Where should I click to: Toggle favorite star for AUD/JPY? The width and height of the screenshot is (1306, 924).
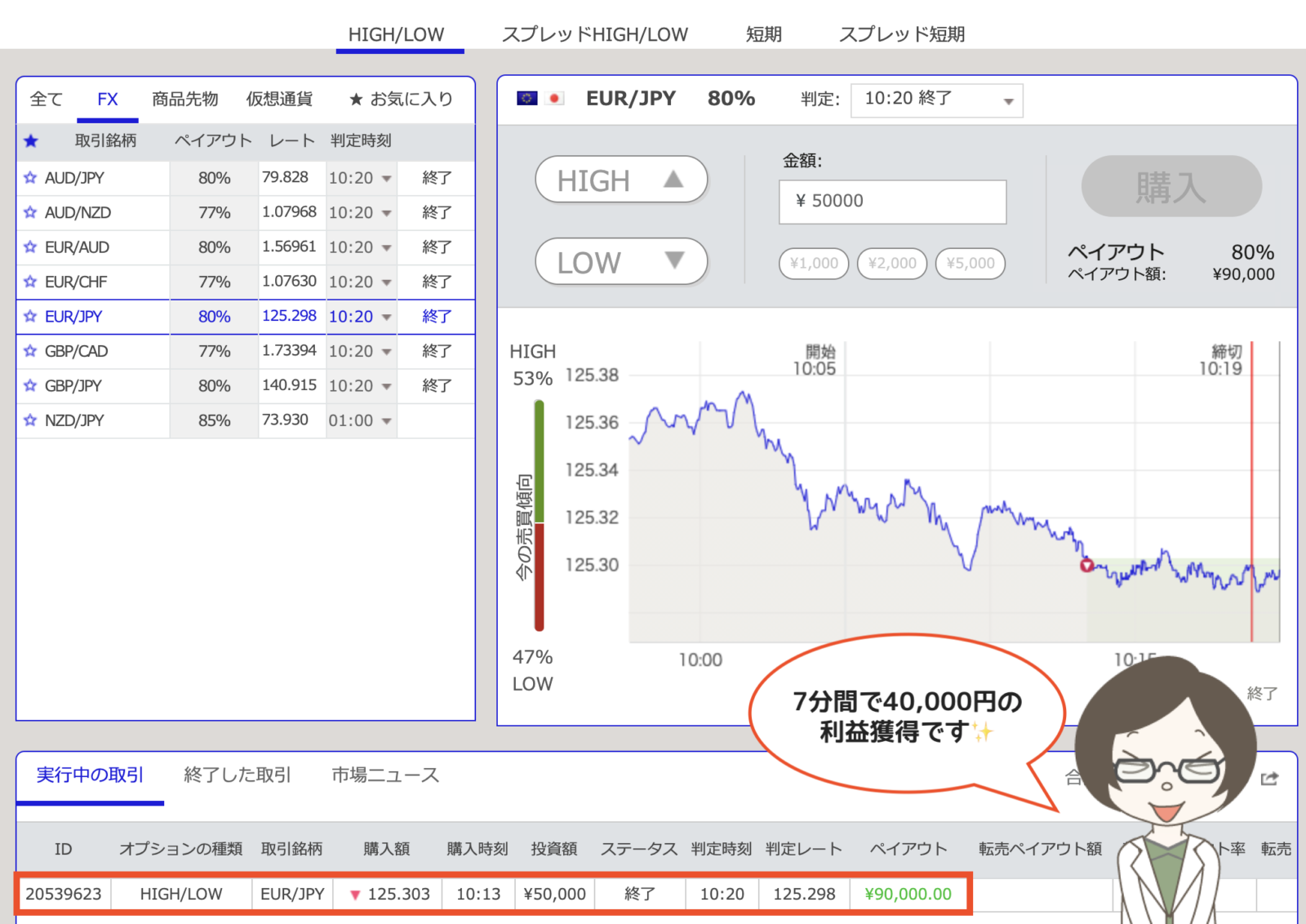point(30,178)
